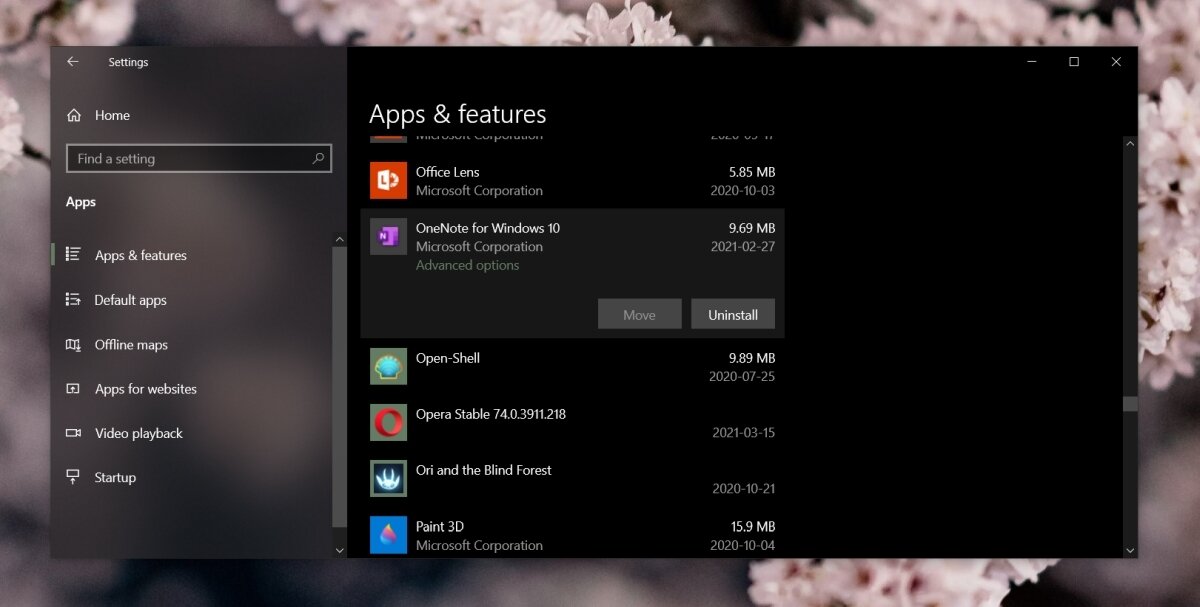Uninstall OneNote for Windows 10

tap(732, 314)
